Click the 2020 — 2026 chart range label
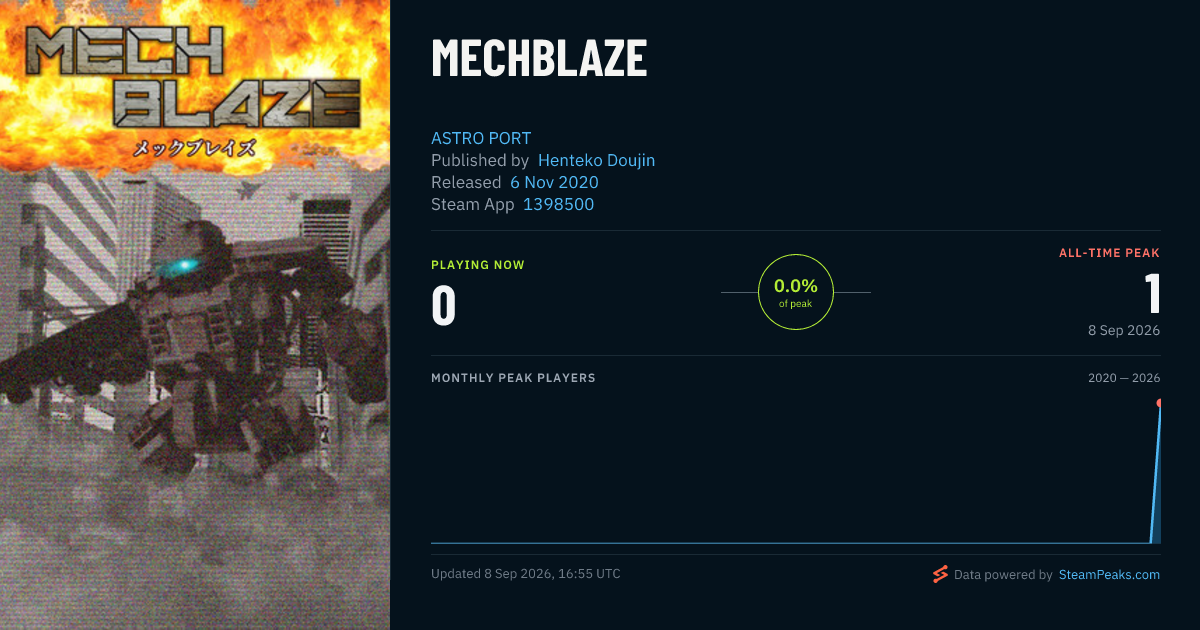Image resolution: width=1200 pixels, height=630 pixels. coord(1124,378)
